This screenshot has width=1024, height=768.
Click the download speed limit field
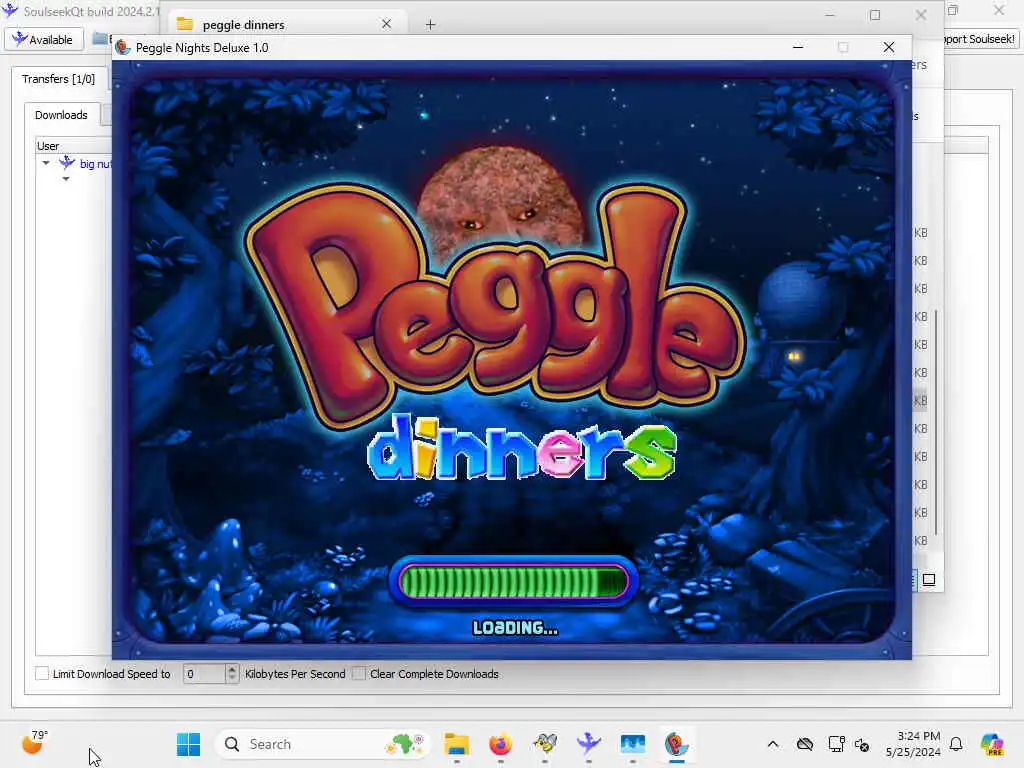[x=204, y=673]
